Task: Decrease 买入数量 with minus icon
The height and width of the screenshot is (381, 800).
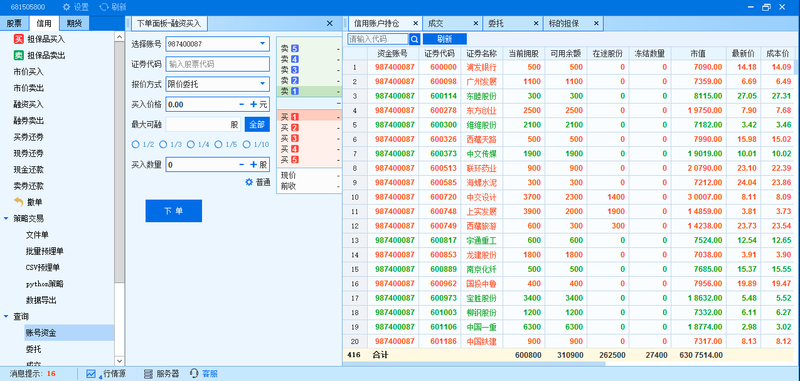Action: [242, 165]
